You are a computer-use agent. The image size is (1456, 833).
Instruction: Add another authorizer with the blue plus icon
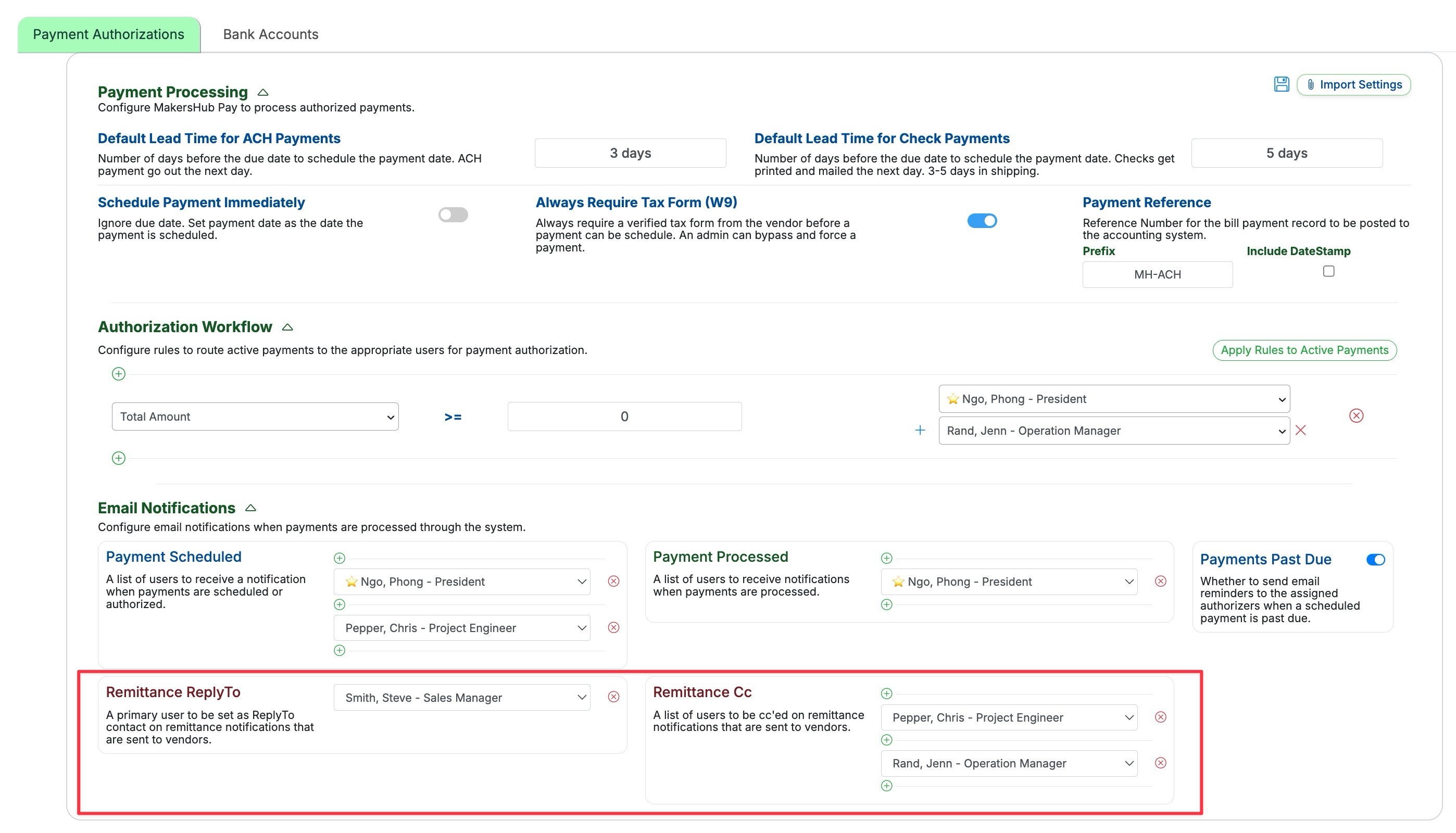[x=920, y=430]
